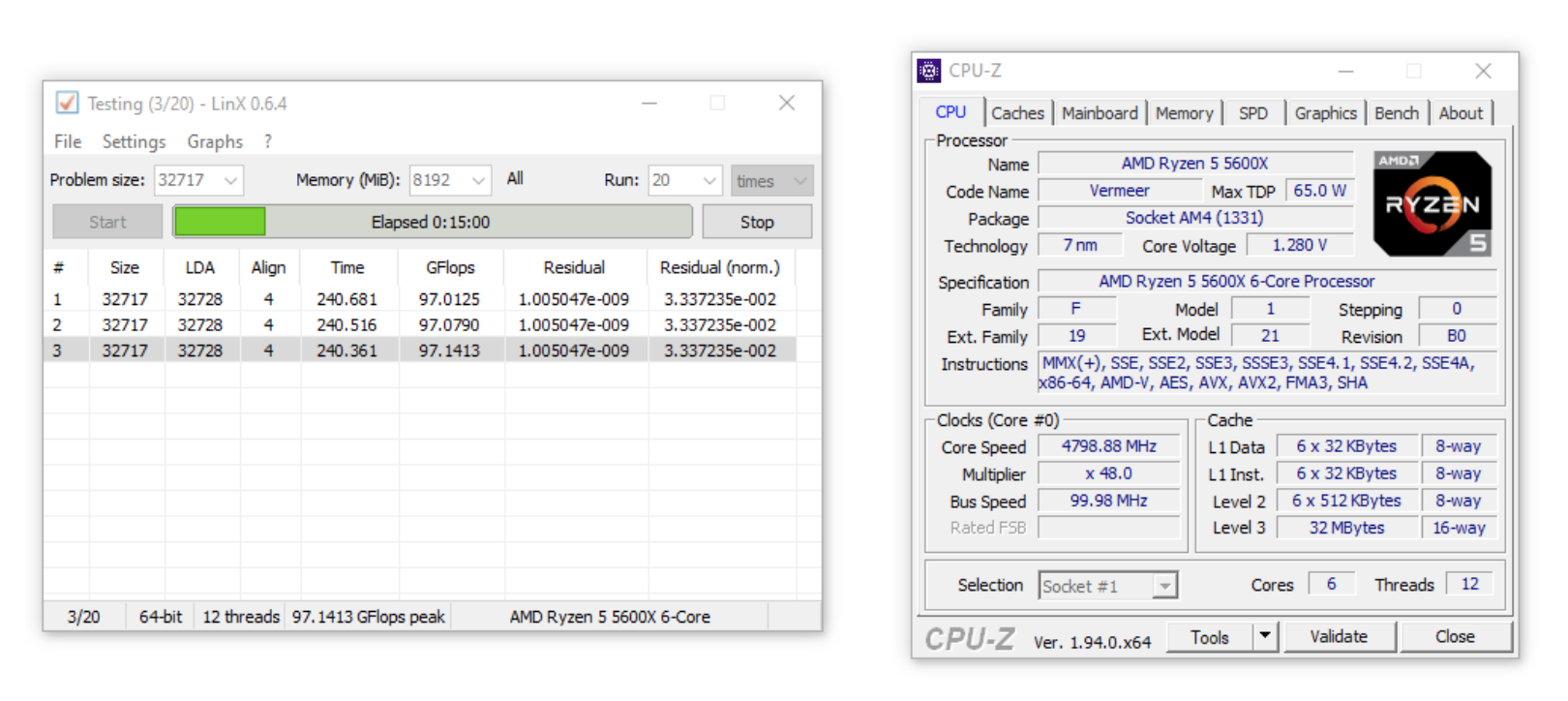Expand the Tools dropdown arrow
The image size is (1568, 701).
click(x=1265, y=637)
